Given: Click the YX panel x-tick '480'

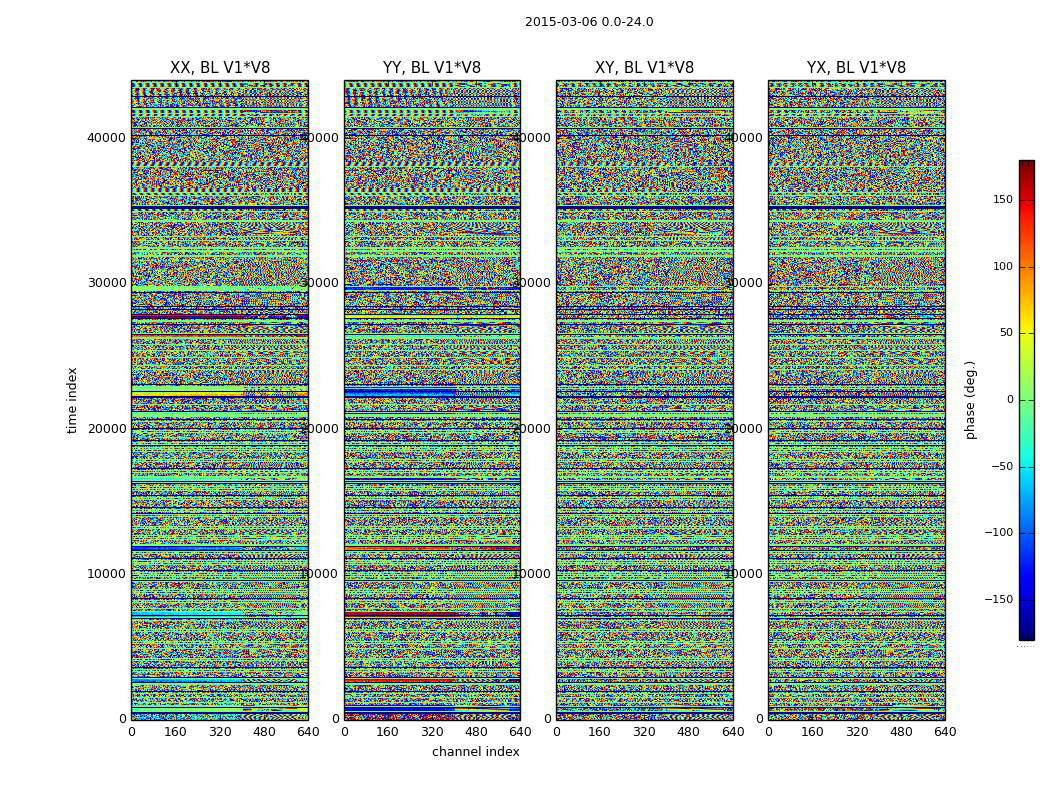Looking at the screenshot, I should (x=901, y=732).
